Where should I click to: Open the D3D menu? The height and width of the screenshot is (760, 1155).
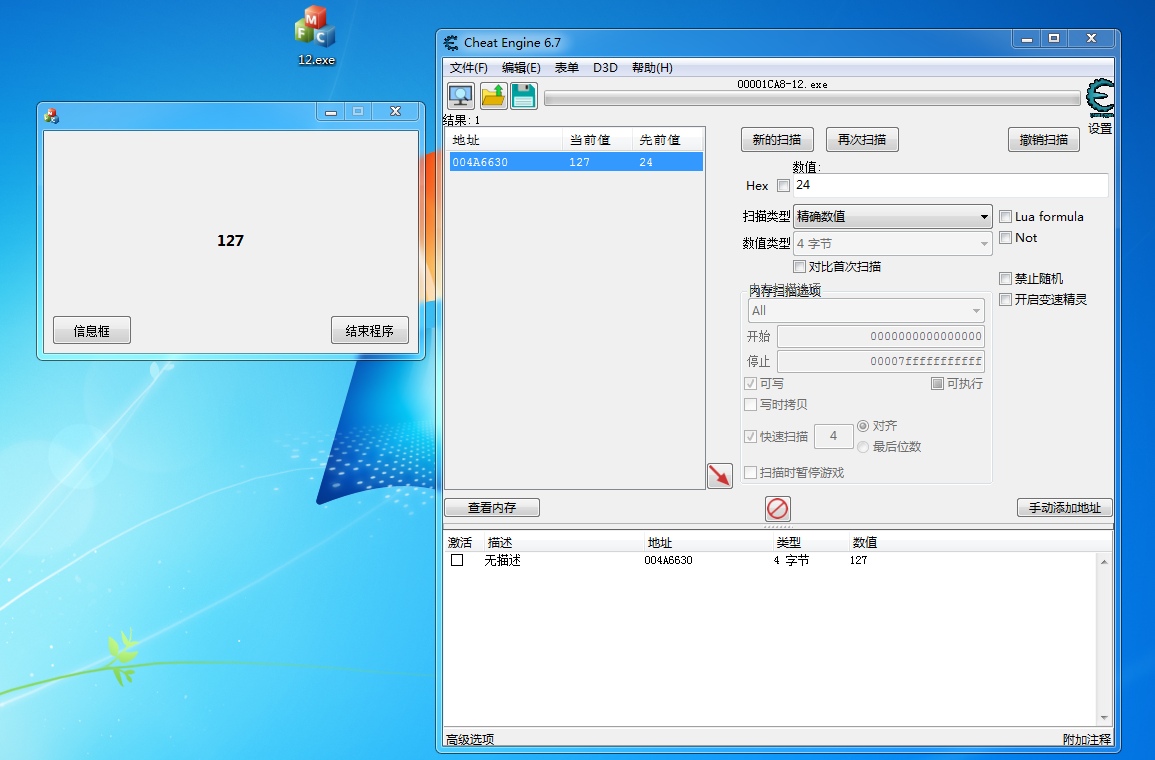click(605, 68)
